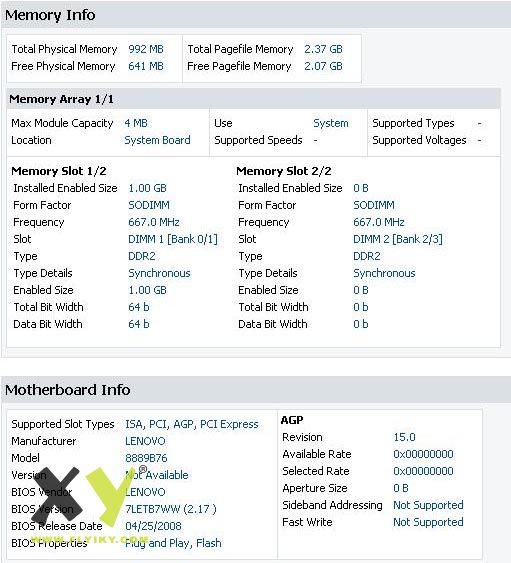Select the BIOS version 7LETB7WW (2.17) text

click(171, 509)
